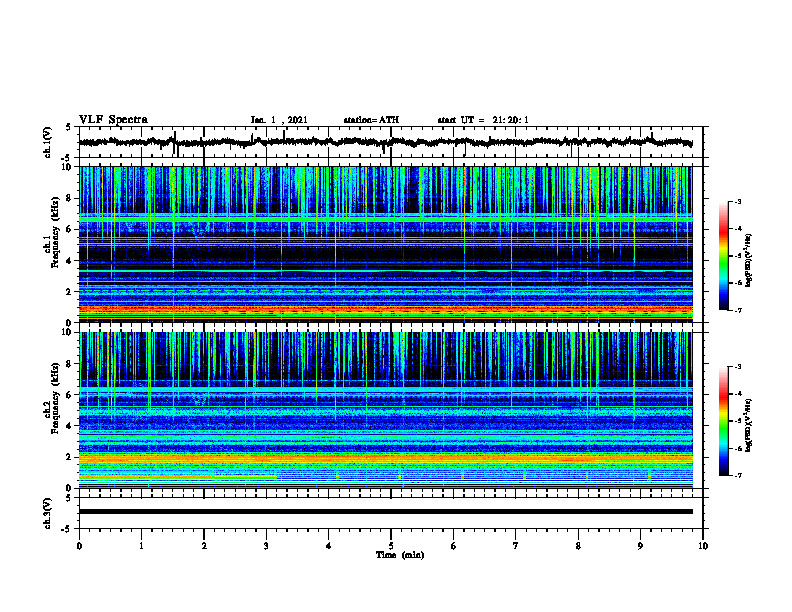Click the ch.2 'Frequency (kHz)' axis label
Screen dimensions: 792x612
coord(56,398)
